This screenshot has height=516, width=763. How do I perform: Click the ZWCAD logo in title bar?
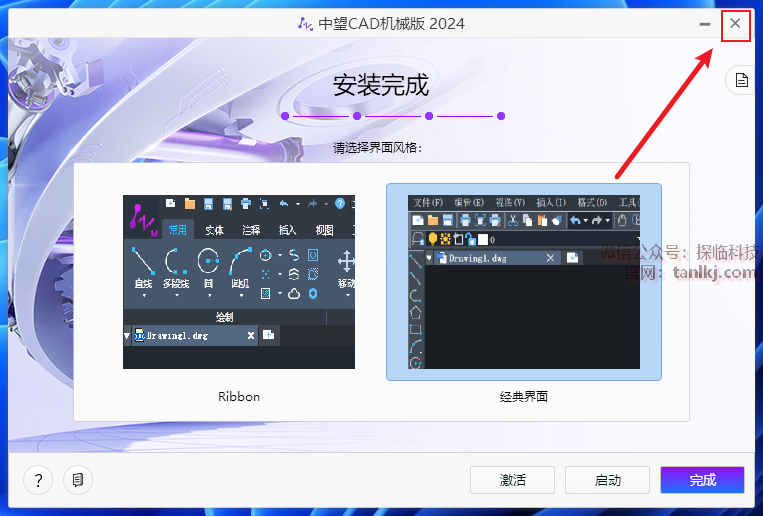click(306, 23)
